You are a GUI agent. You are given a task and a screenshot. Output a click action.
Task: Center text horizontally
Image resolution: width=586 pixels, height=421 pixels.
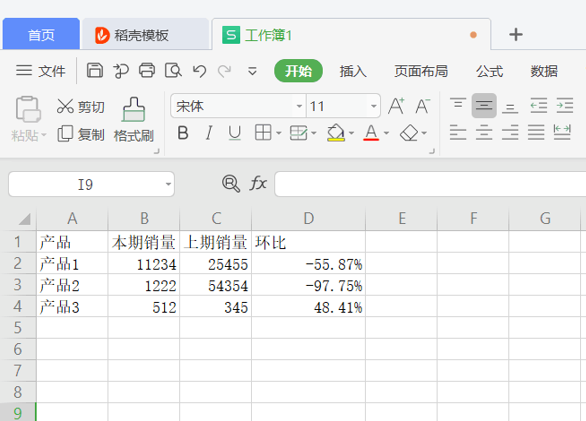[x=484, y=132]
